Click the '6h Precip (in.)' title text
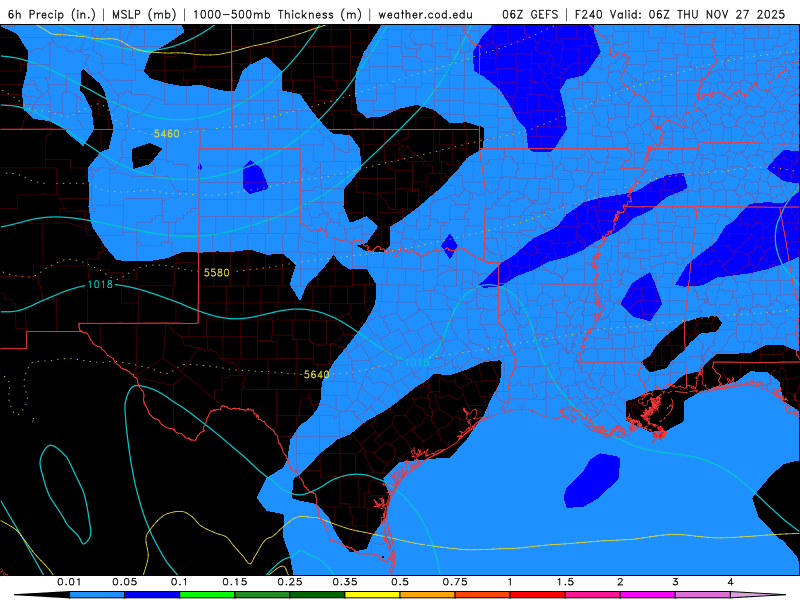The width and height of the screenshot is (800, 600). click(x=52, y=14)
